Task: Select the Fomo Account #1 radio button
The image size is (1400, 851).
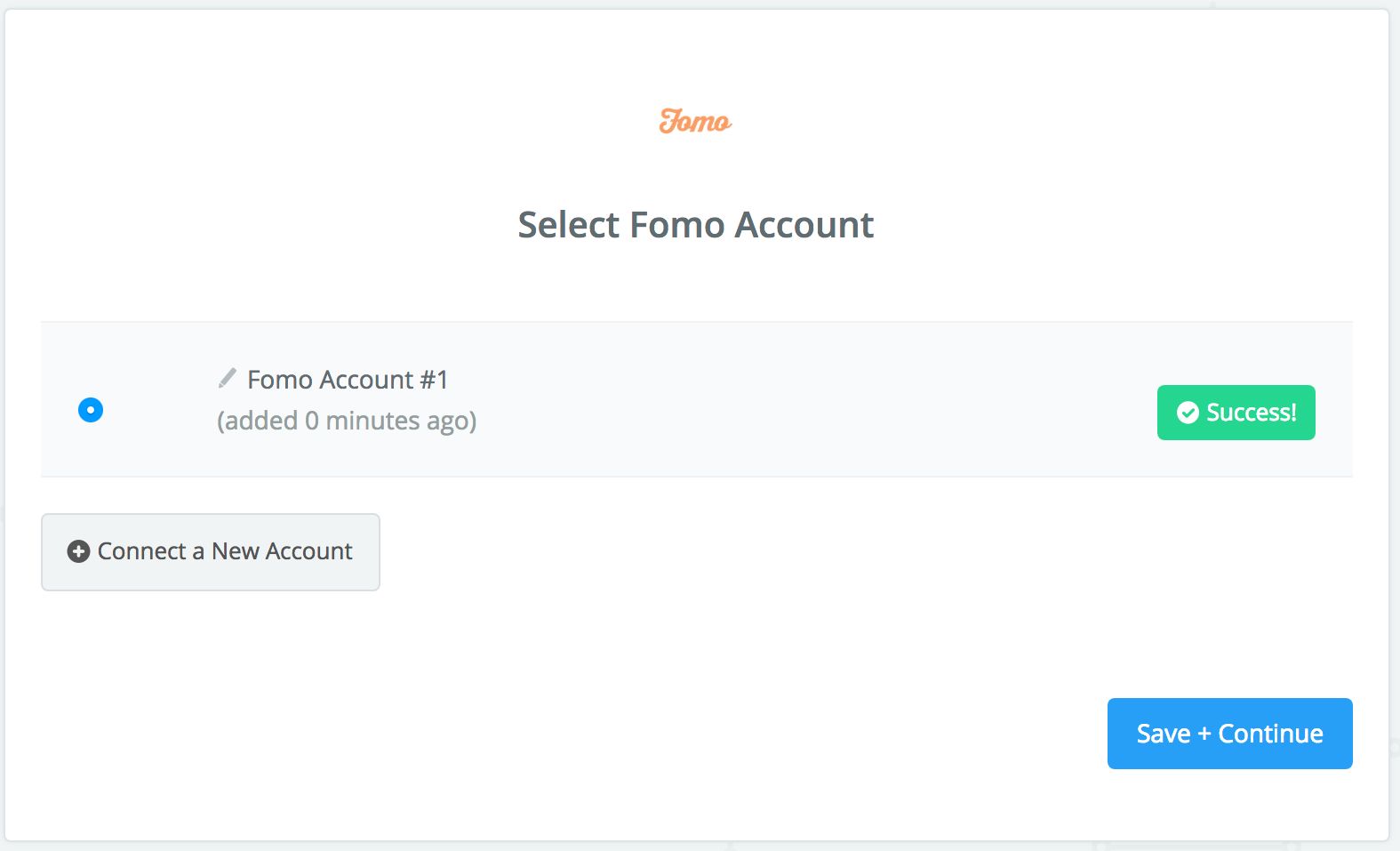Action: (x=91, y=410)
